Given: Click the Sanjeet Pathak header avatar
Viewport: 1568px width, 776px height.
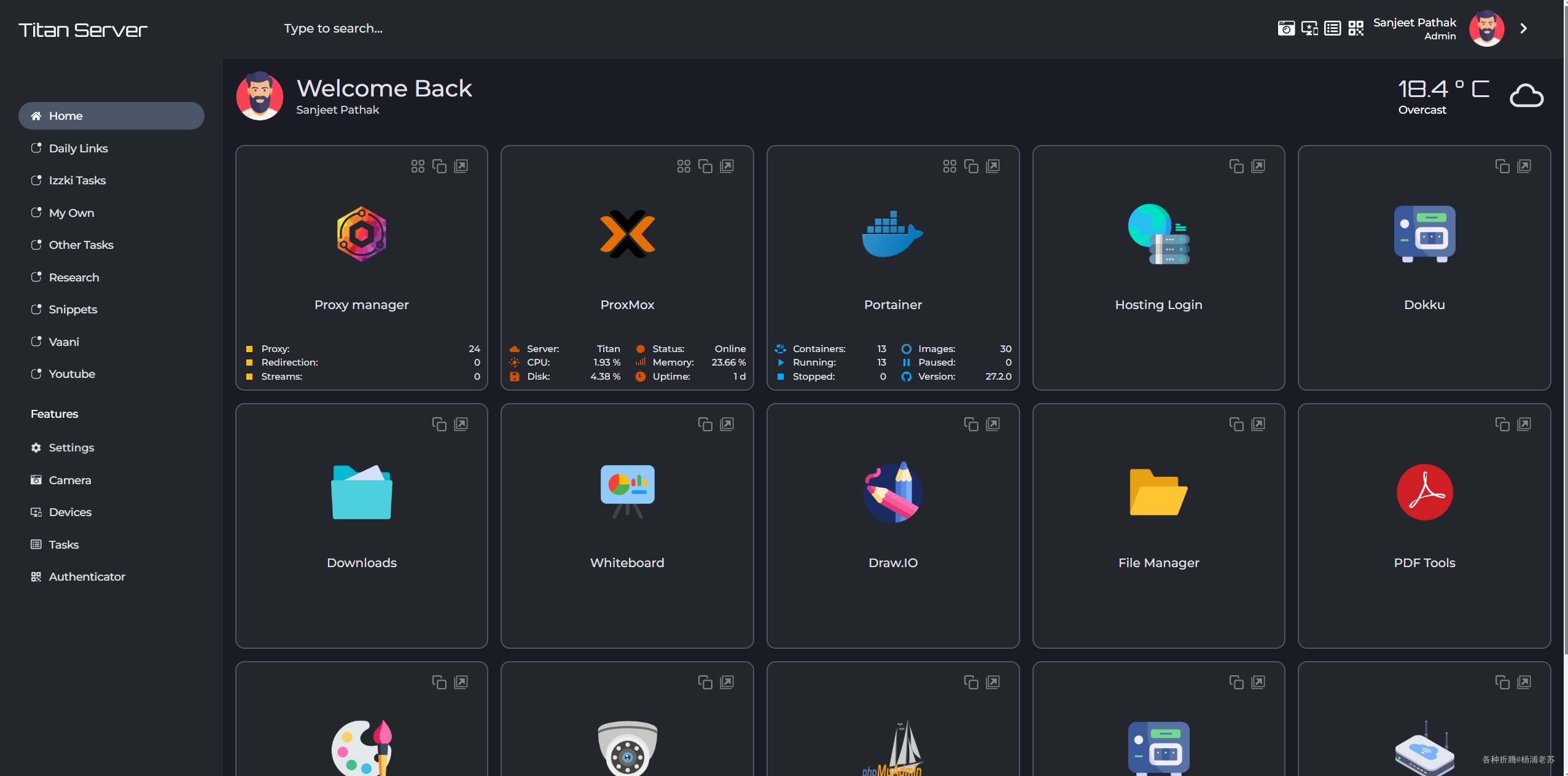Looking at the screenshot, I should tap(1486, 28).
